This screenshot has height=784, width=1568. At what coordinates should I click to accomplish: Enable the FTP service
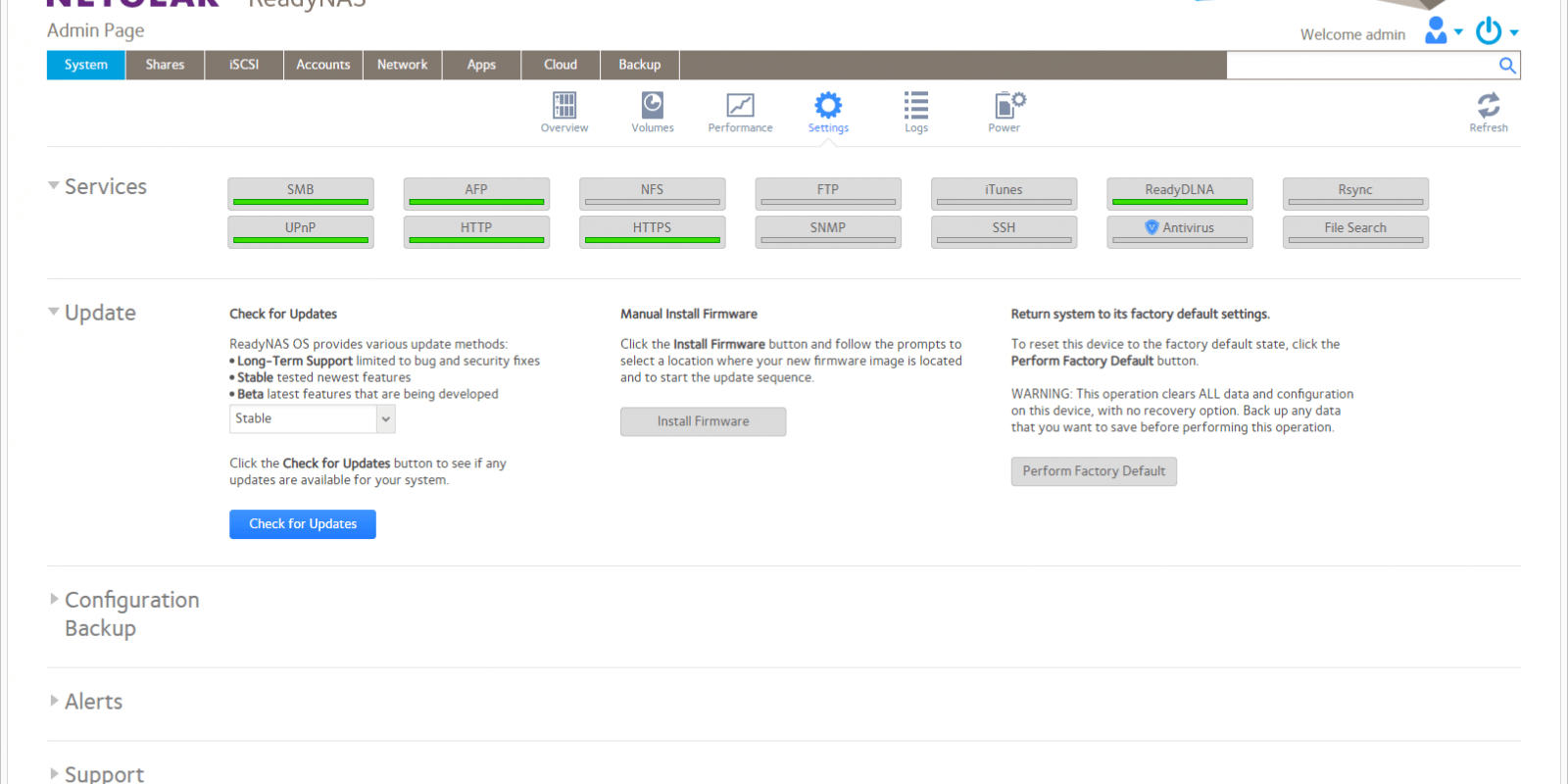[828, 194]
